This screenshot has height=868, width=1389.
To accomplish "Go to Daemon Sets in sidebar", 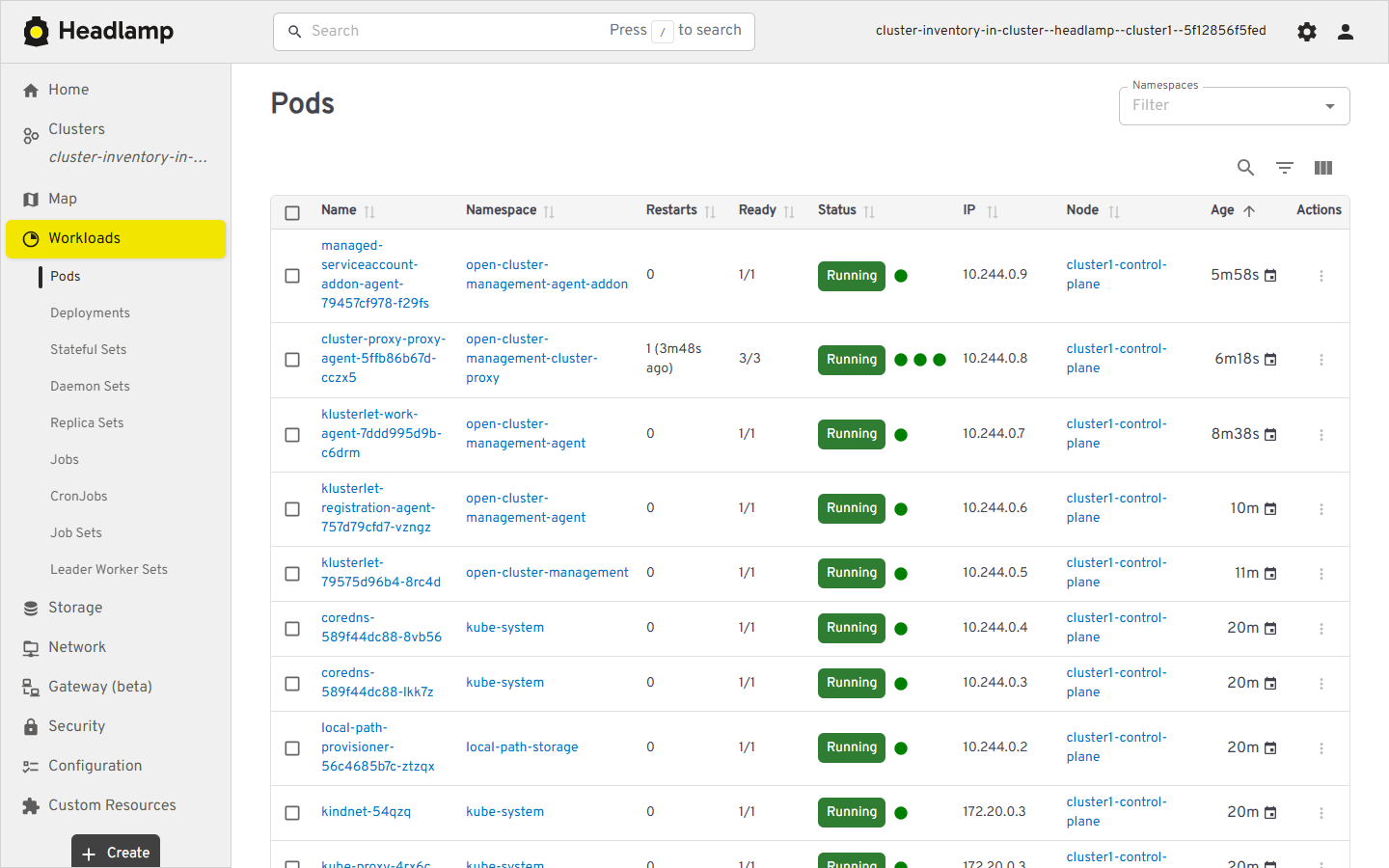I will point(90,387).
